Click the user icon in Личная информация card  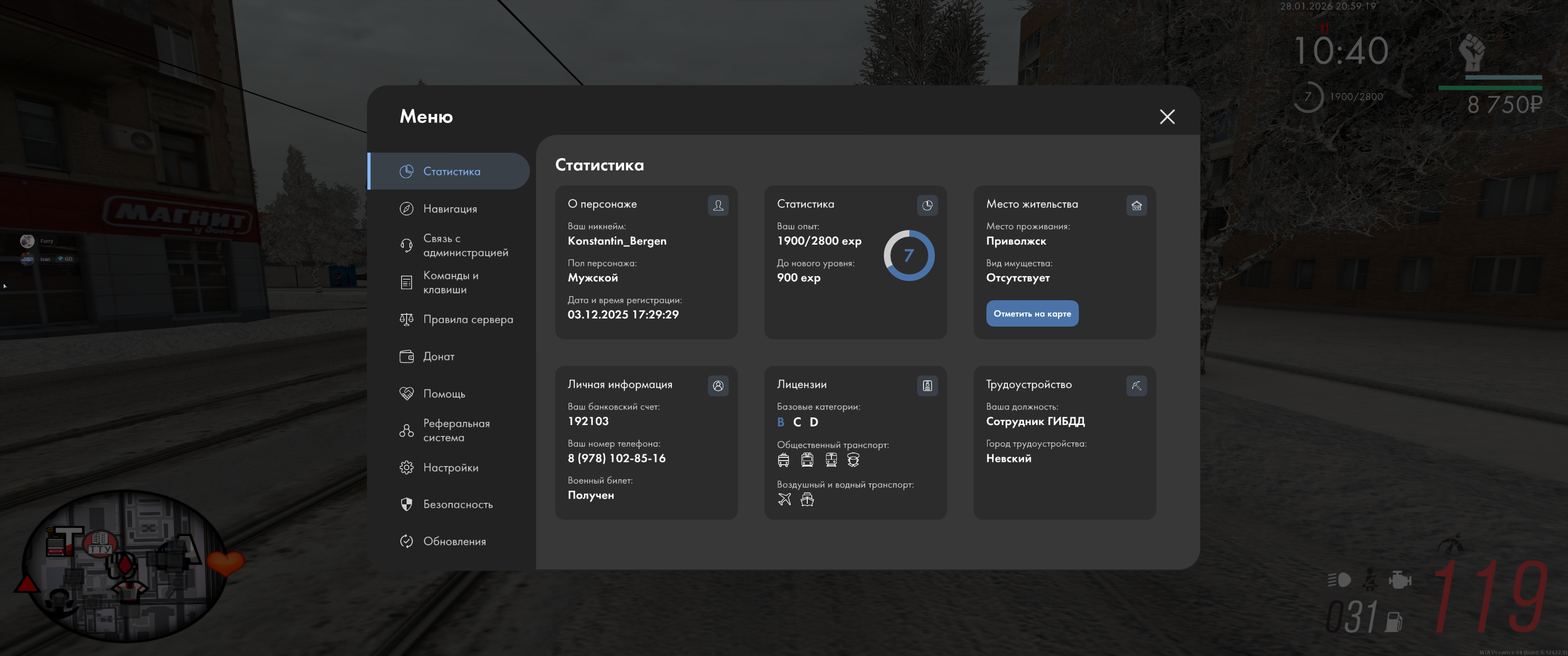click(717, 386)
